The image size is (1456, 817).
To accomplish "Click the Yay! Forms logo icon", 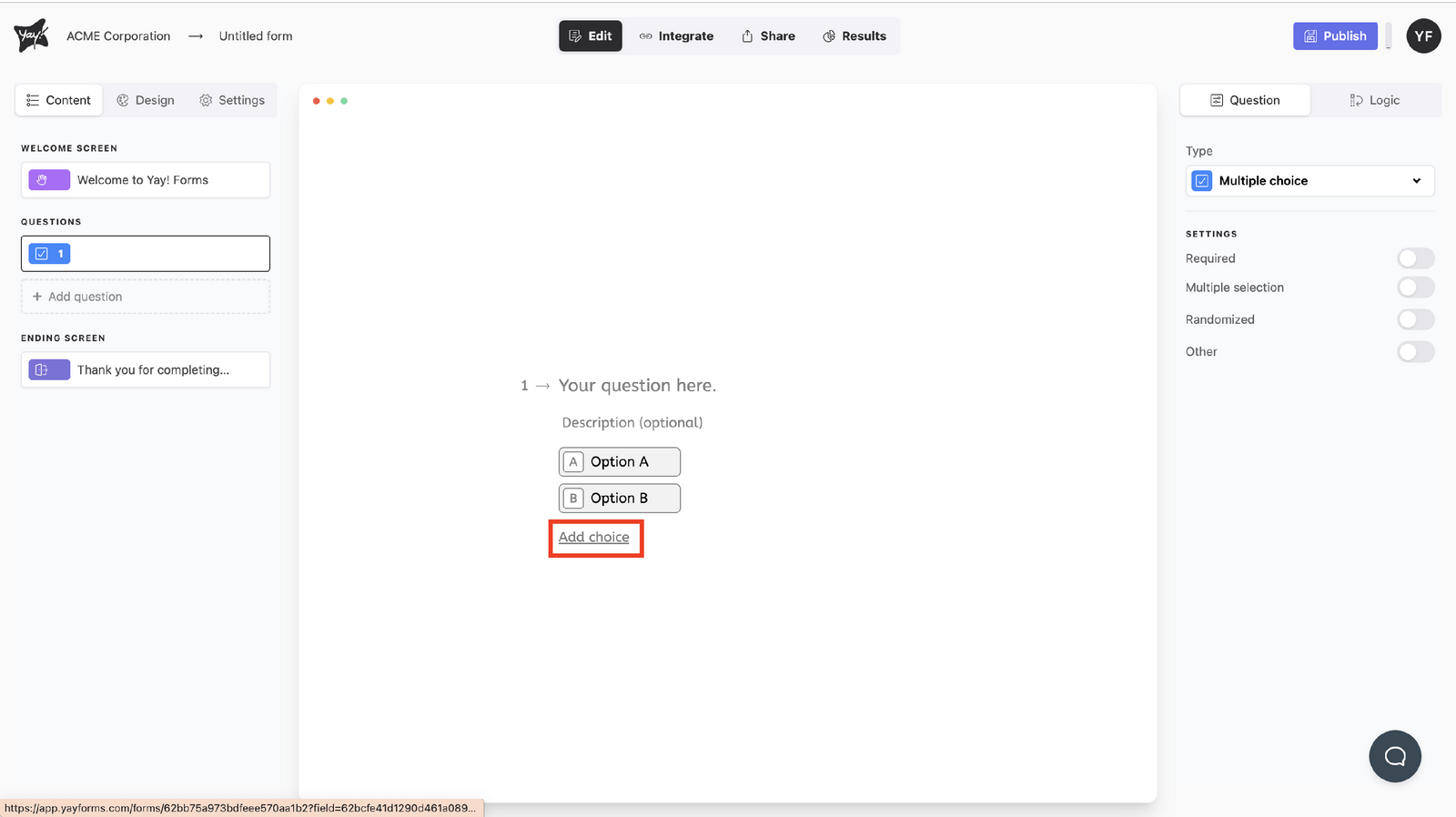I will (x=31, y=35).
